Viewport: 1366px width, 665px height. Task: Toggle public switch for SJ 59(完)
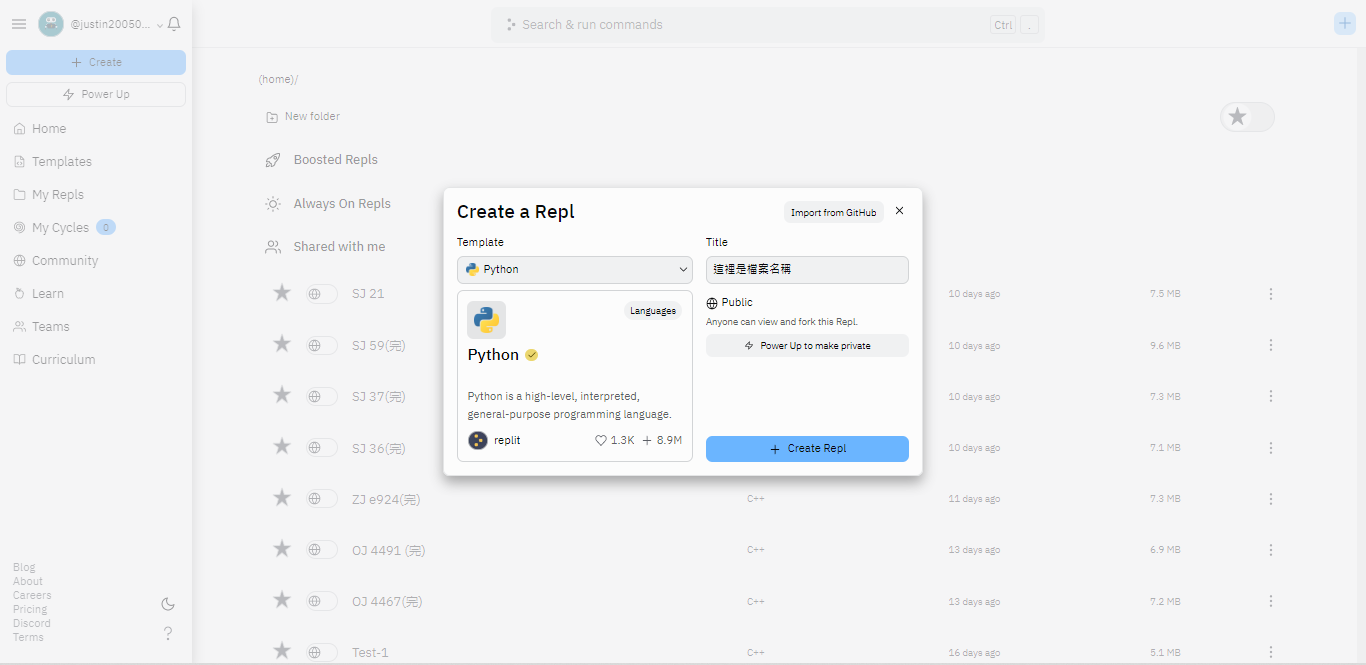tap(321, 345)
